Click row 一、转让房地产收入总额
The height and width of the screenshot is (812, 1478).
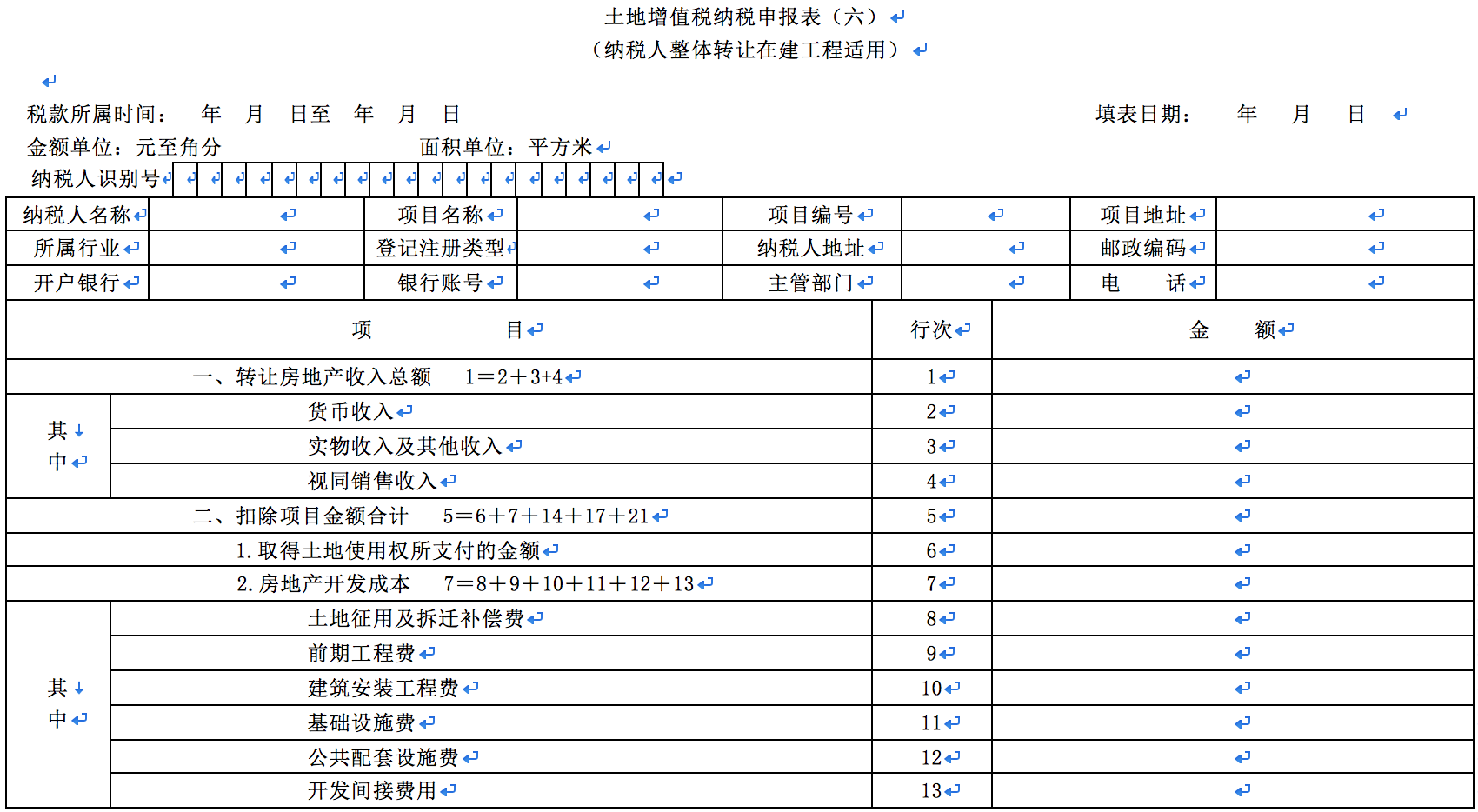(439, 376)
